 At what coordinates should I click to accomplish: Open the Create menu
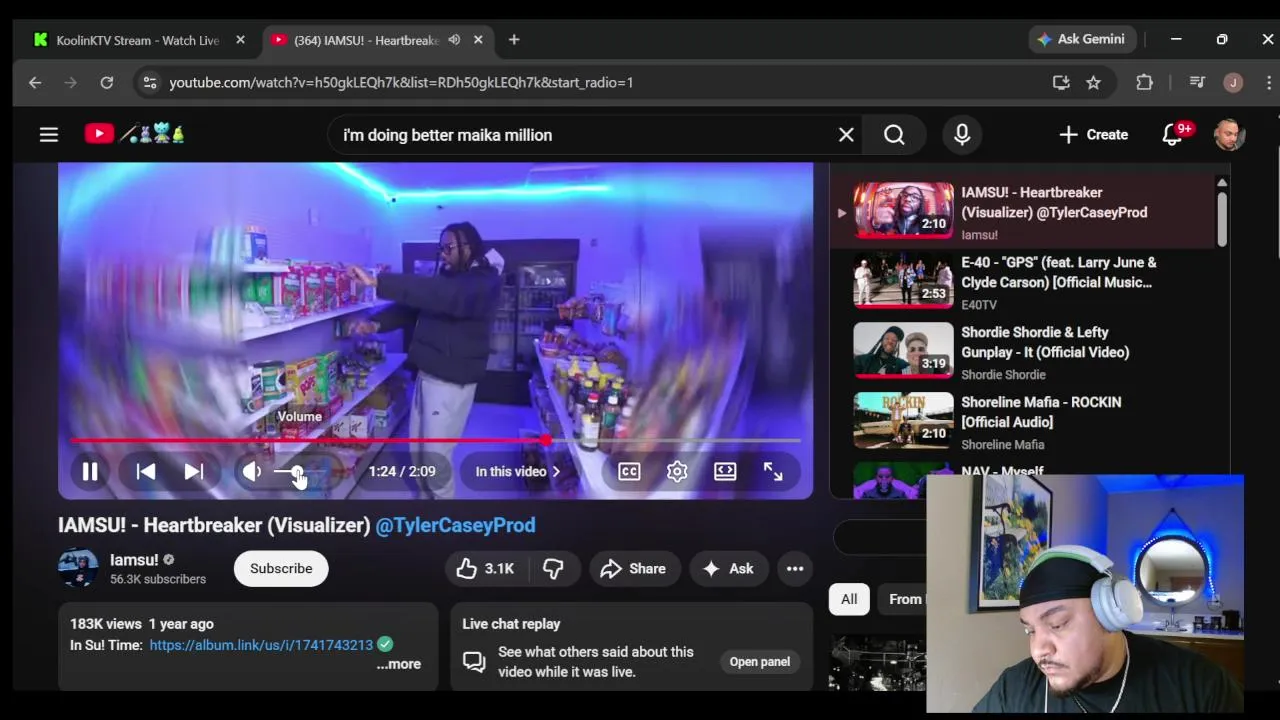(x=1094, y=135)
